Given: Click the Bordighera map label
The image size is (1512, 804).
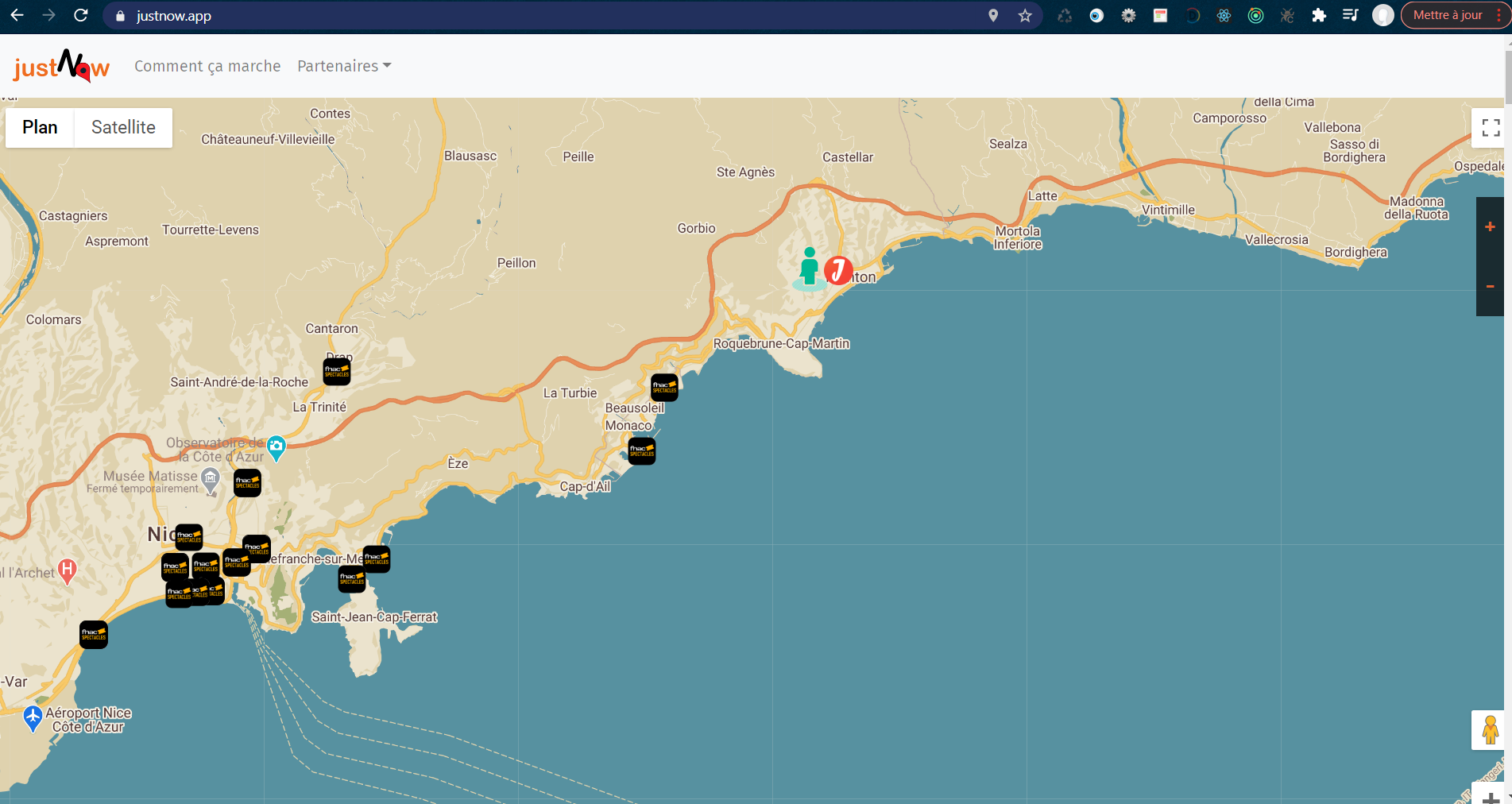Looking at the screenshot, I should point(1355,252).
